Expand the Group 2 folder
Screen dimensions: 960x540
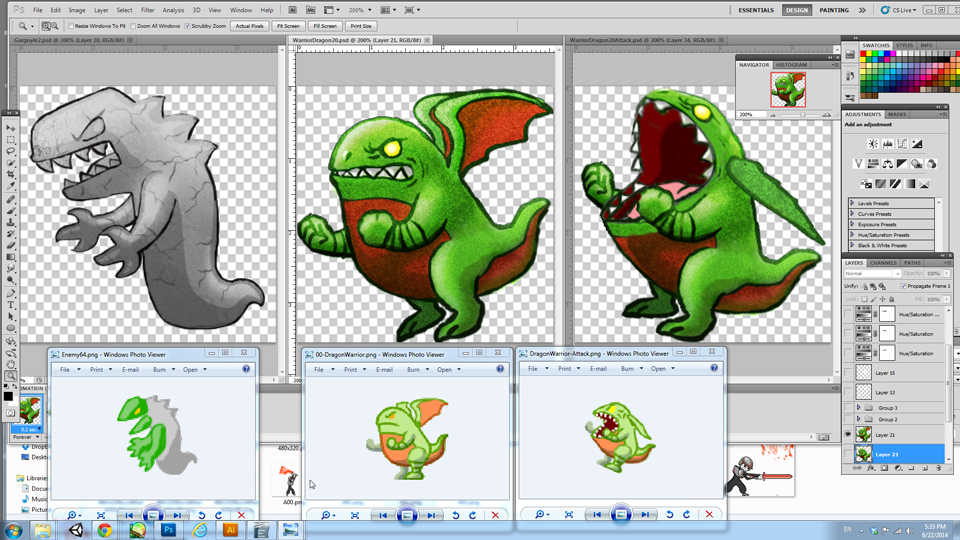click(858, 419)
